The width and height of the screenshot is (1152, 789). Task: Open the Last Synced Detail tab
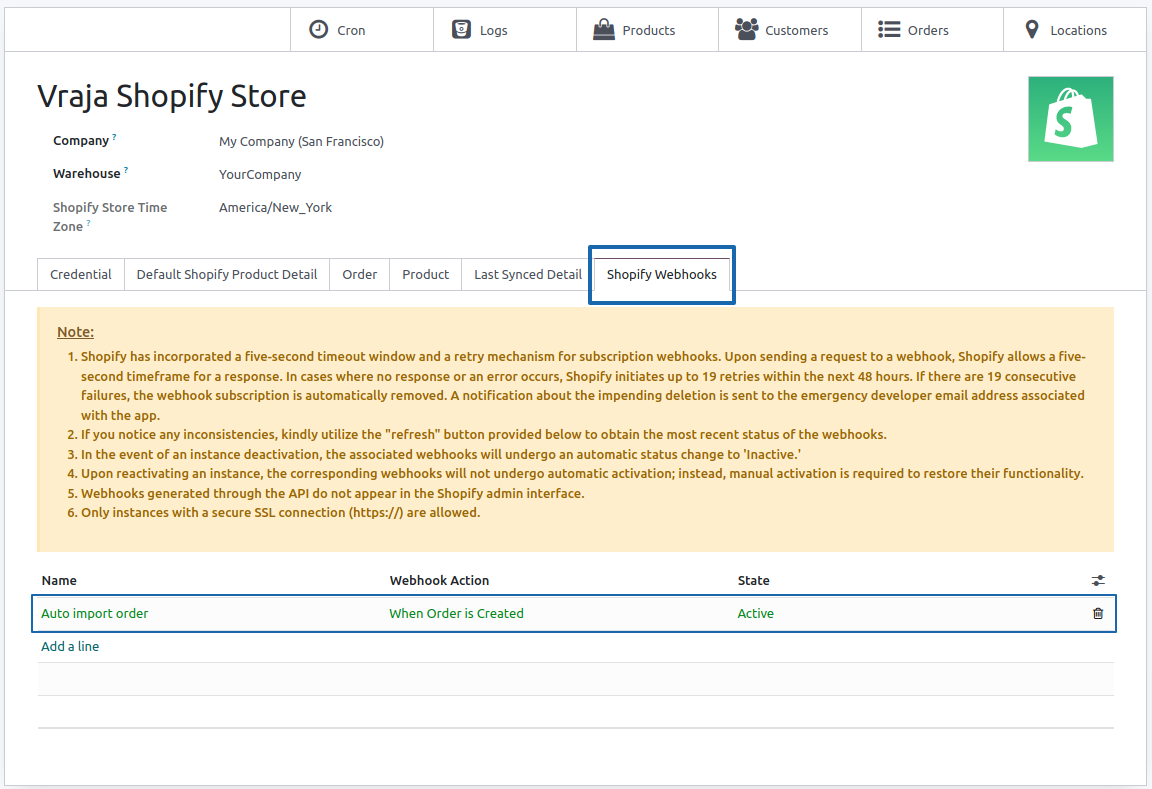pyautogui.click(x=528, y=275)
